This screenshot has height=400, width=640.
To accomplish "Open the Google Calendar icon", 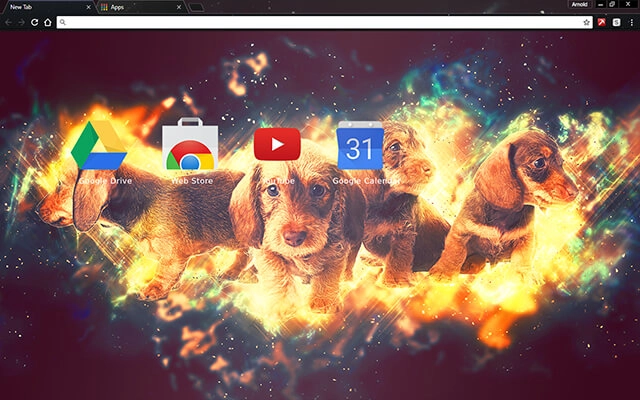I will 360,145.
